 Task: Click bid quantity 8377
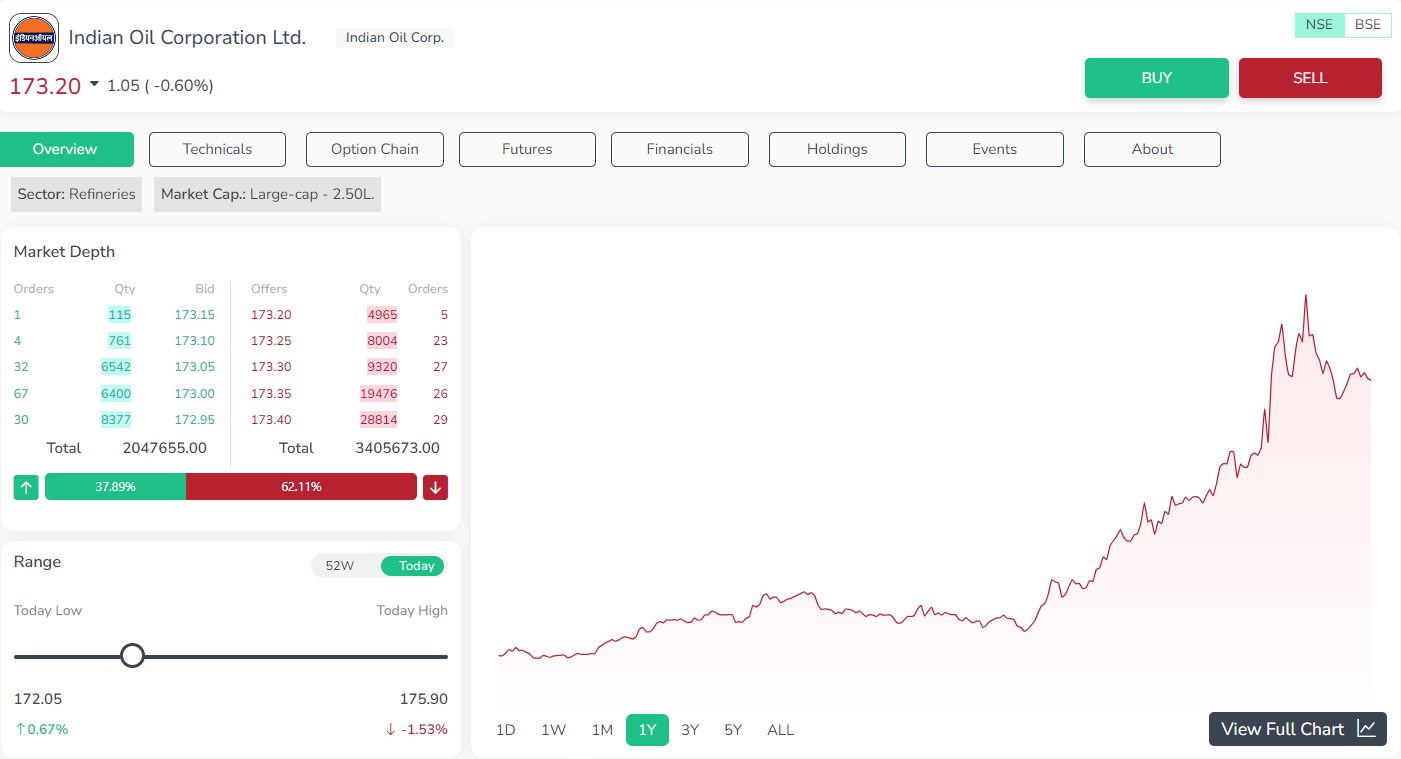[x=116, y=420]
